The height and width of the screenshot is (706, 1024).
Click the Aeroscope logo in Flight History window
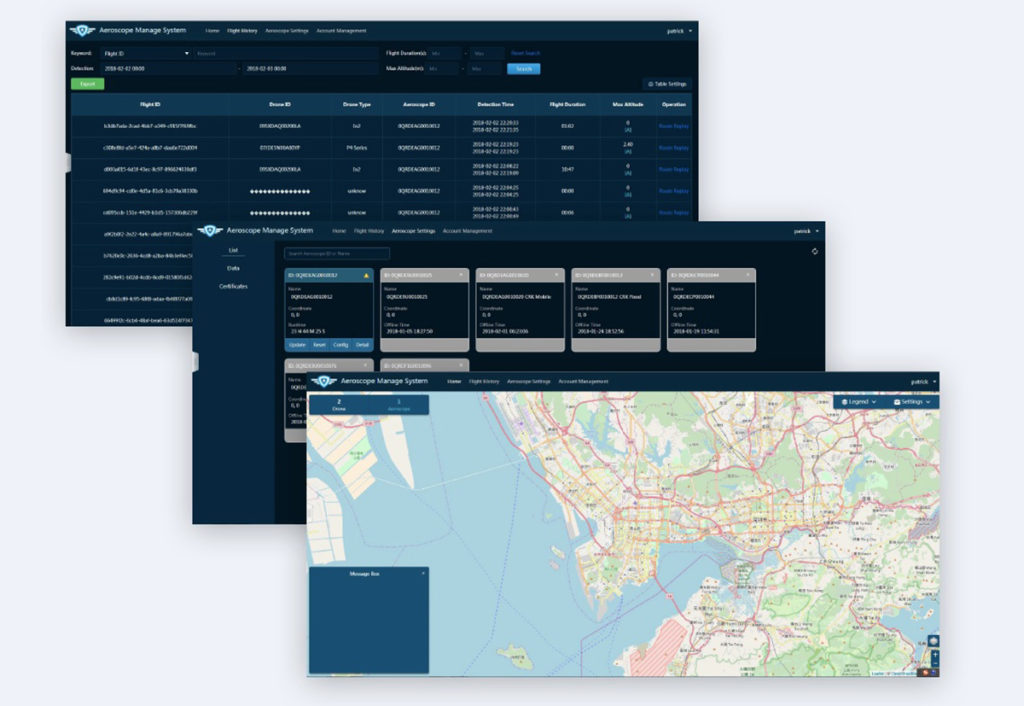point(82,30)
